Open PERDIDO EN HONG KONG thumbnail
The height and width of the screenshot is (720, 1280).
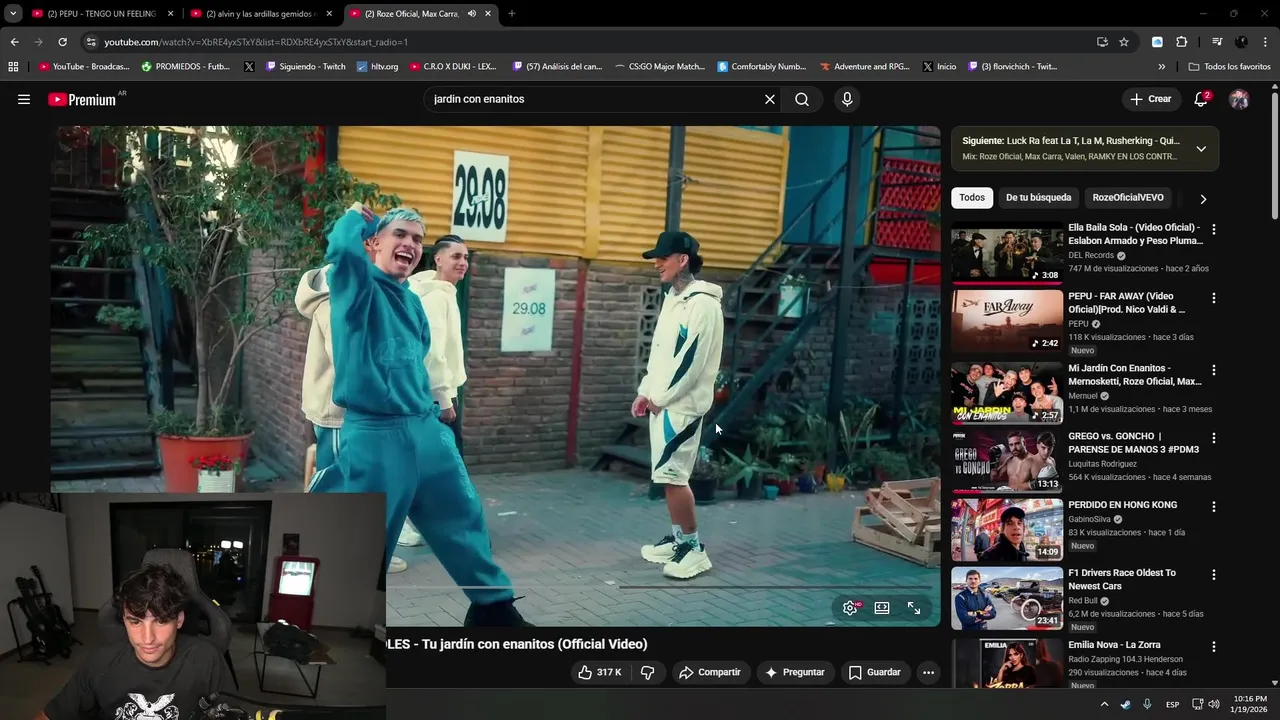tap(1007, 530)
